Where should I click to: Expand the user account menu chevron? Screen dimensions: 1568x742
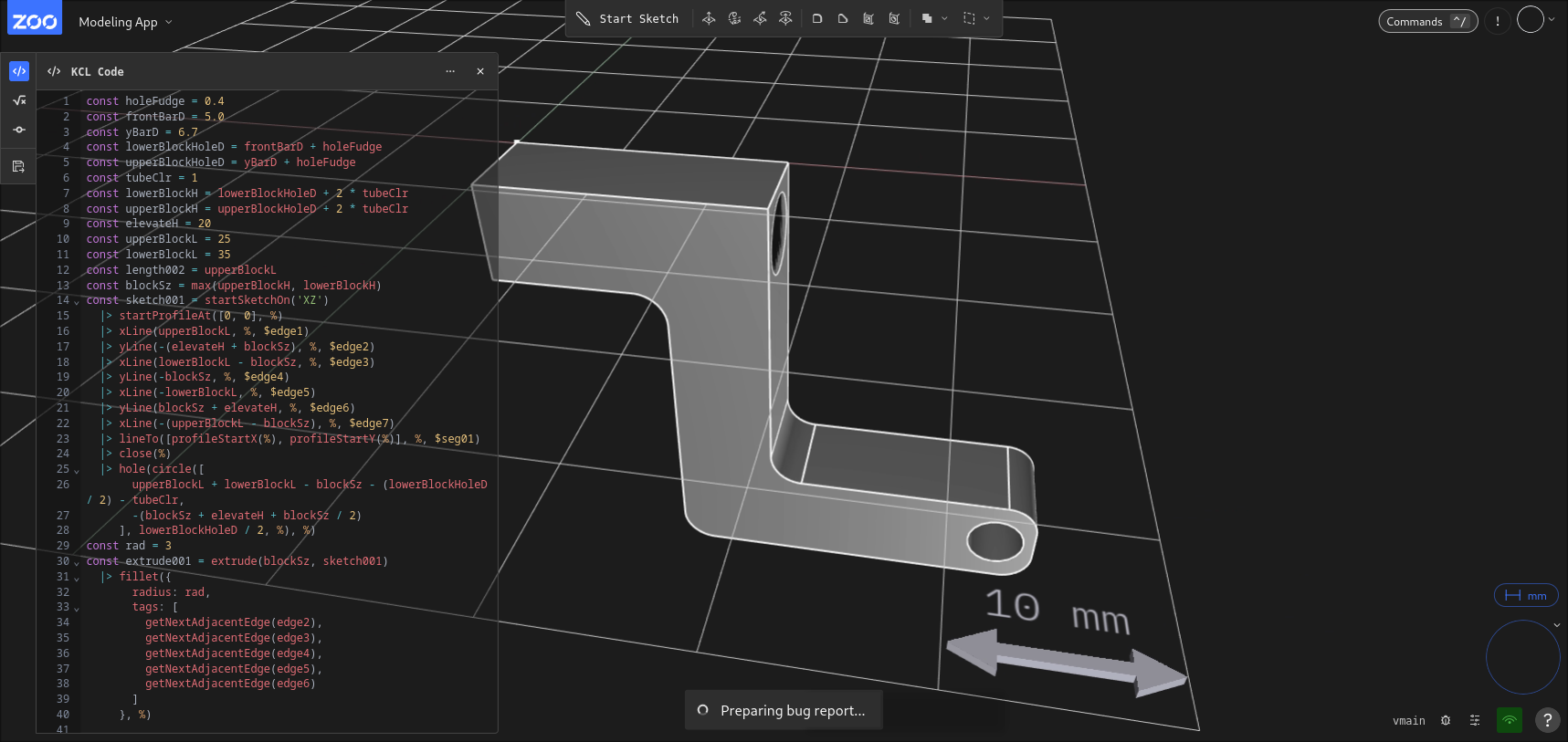(x=1552, y=19)
